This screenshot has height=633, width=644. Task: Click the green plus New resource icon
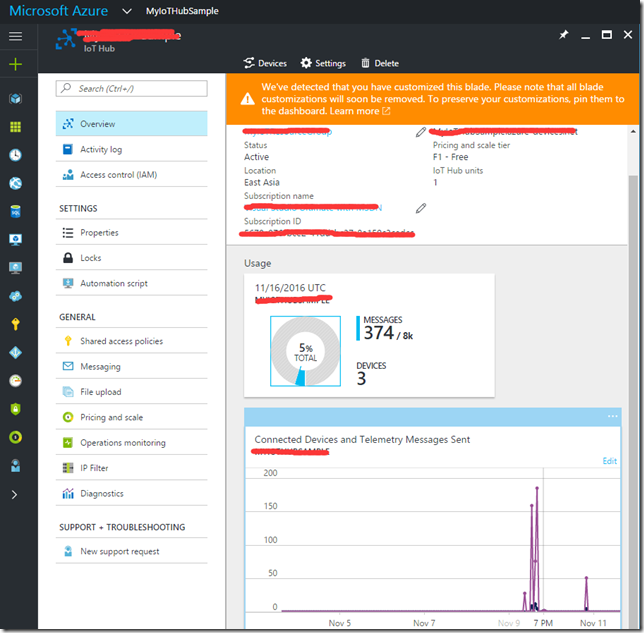(x=16, y=64)
